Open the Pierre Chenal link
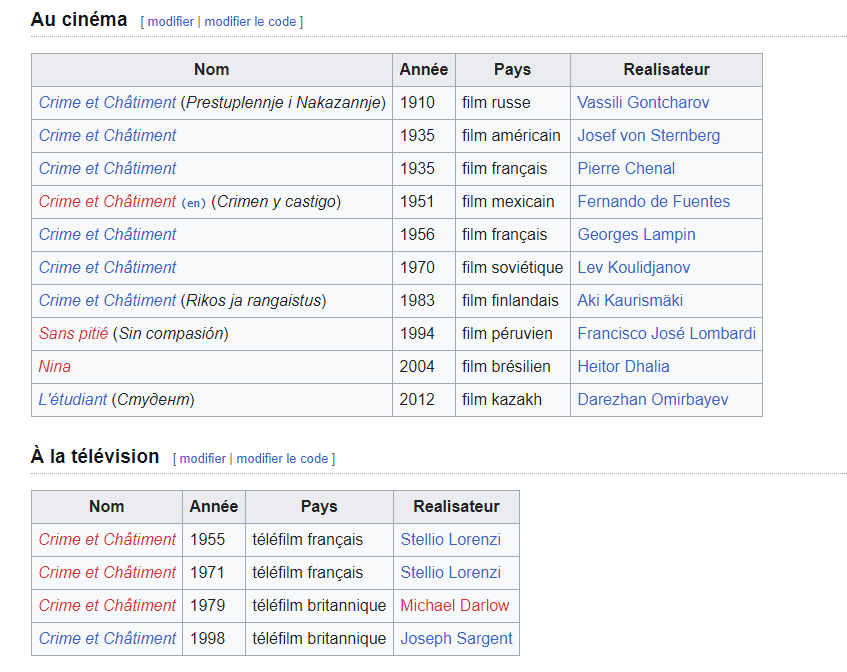This screenshot has width=847, height=672. click(626, 169)
